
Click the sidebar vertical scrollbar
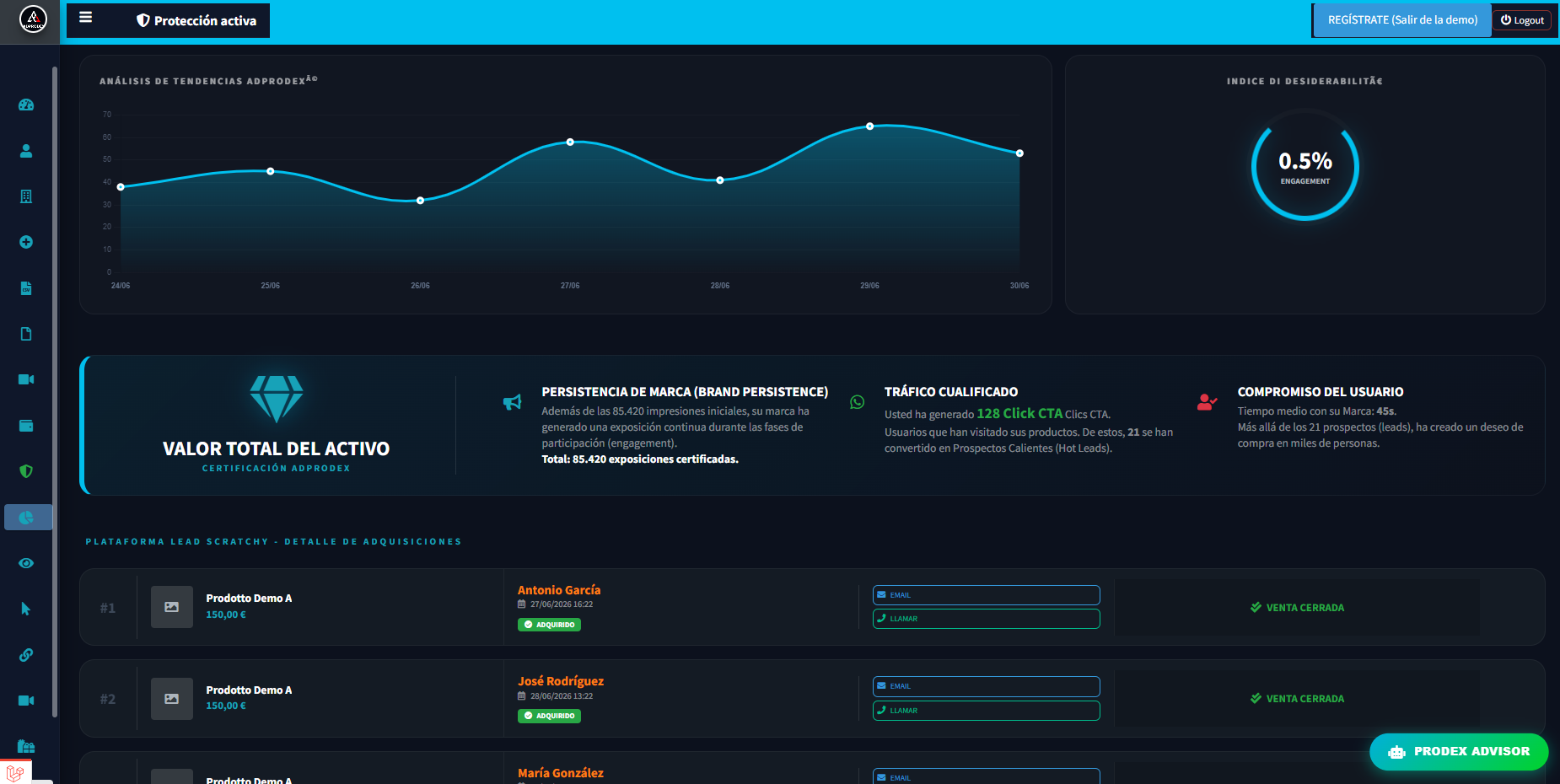(x=55, y=392)
